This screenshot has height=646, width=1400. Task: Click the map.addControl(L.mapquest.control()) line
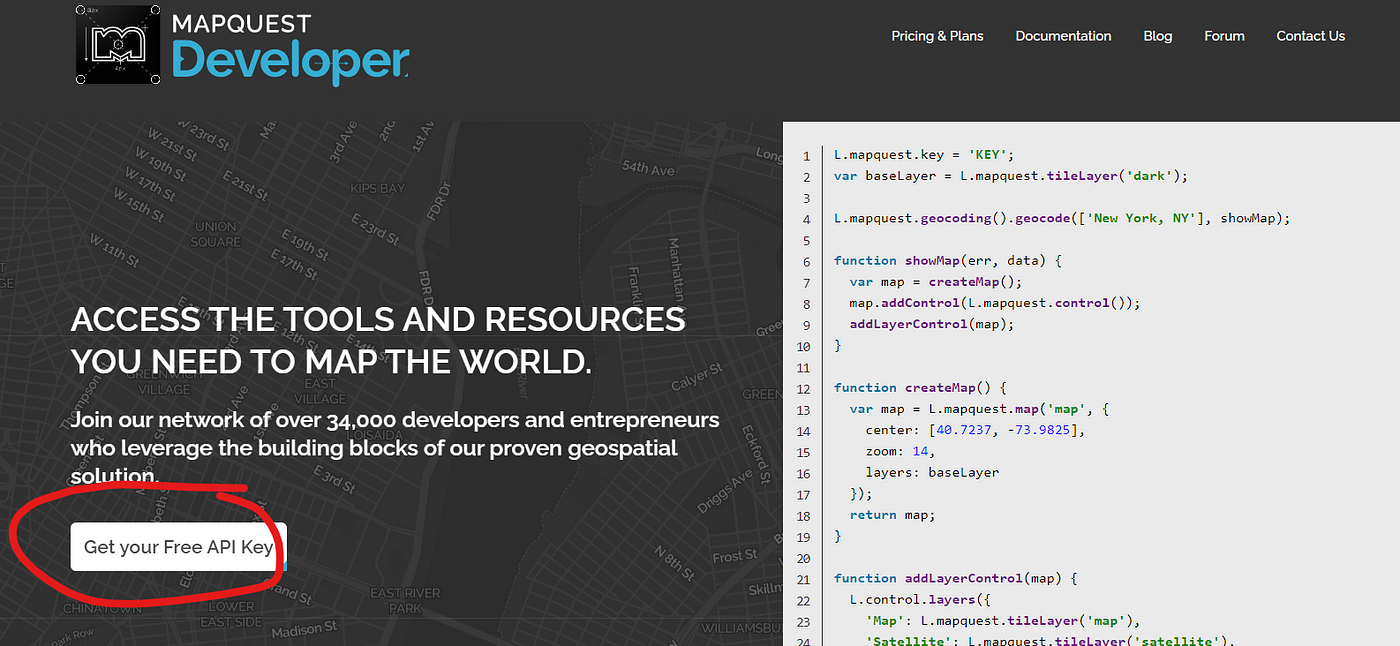coord(994,303)
